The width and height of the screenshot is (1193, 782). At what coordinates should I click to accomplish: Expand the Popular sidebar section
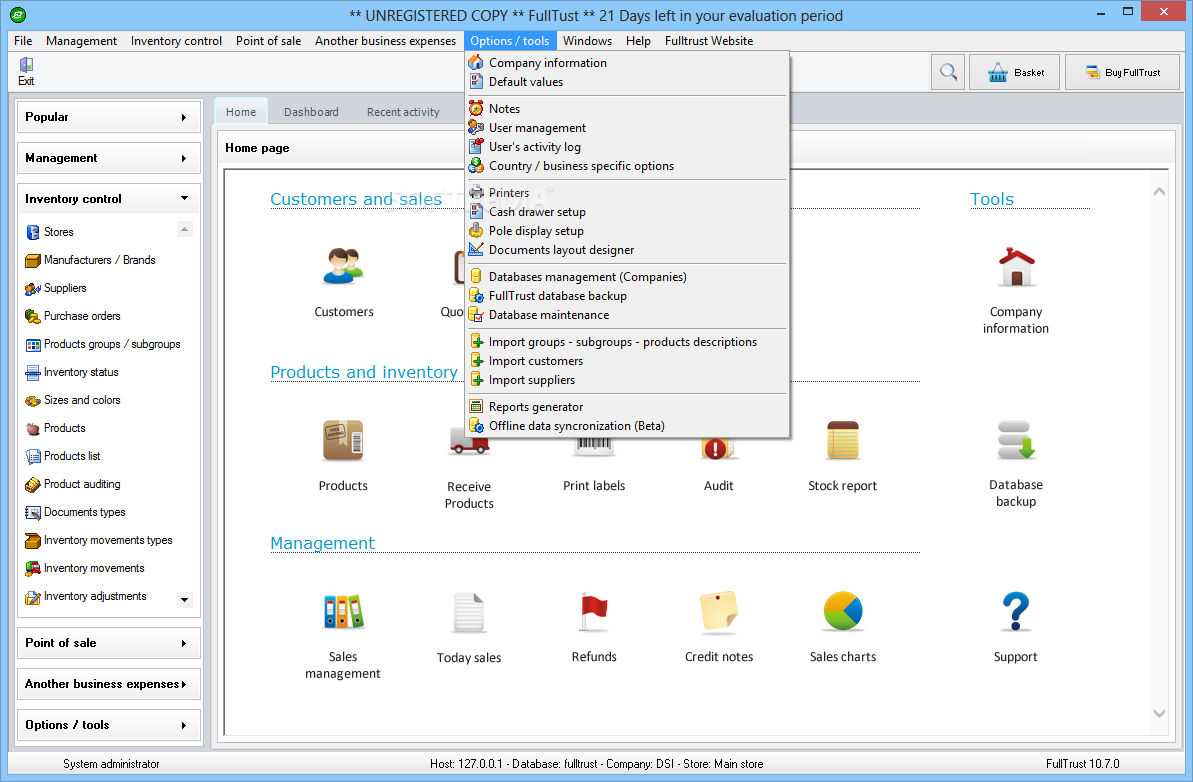109,117
